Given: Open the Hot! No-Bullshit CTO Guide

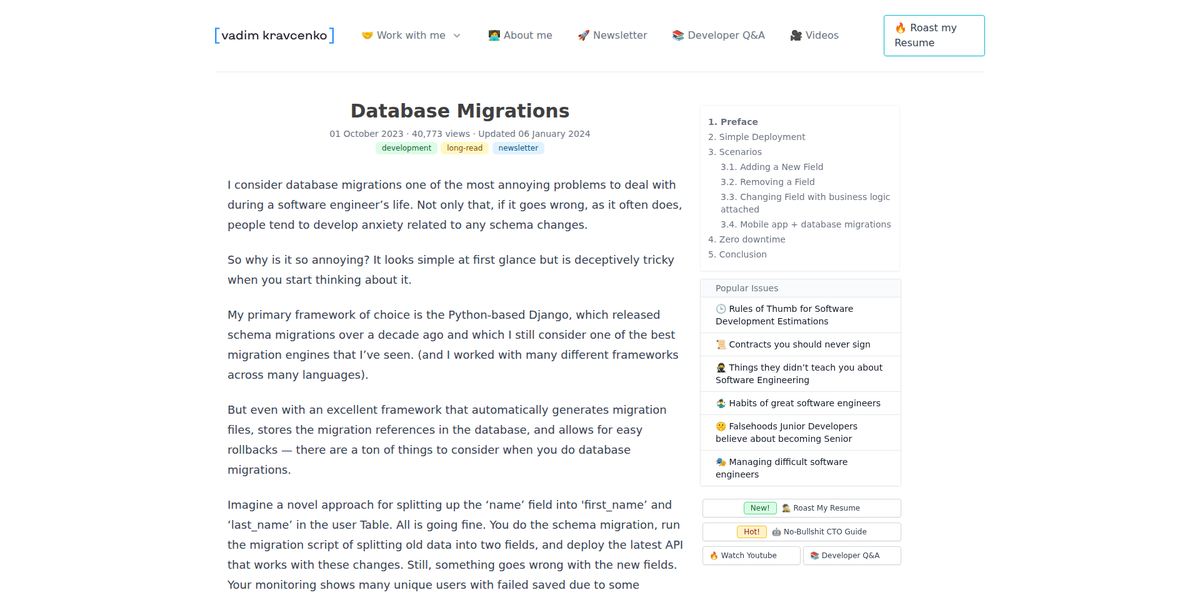Looking at the screenshot, I should coord(801,532).
